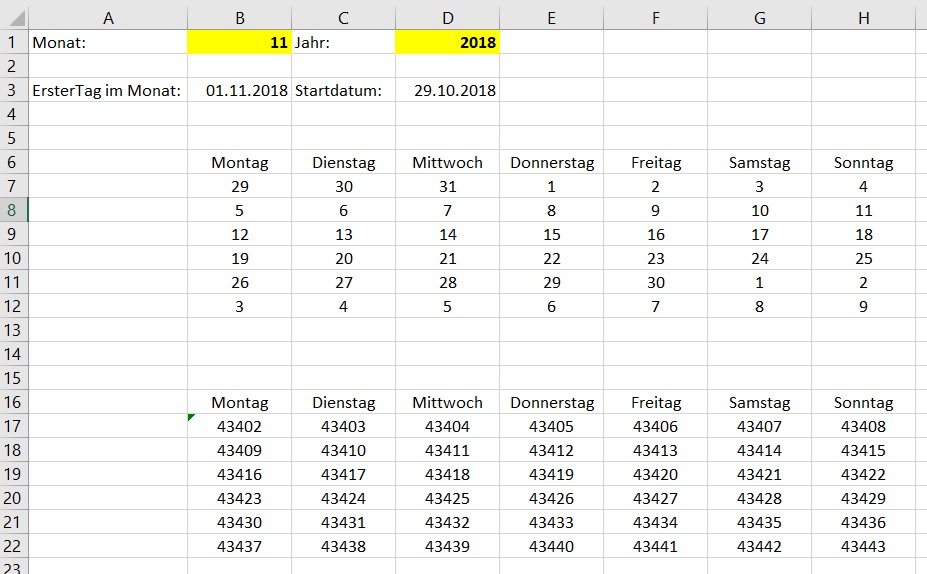Select the yellow month cell containing 11

click(239, 42)
